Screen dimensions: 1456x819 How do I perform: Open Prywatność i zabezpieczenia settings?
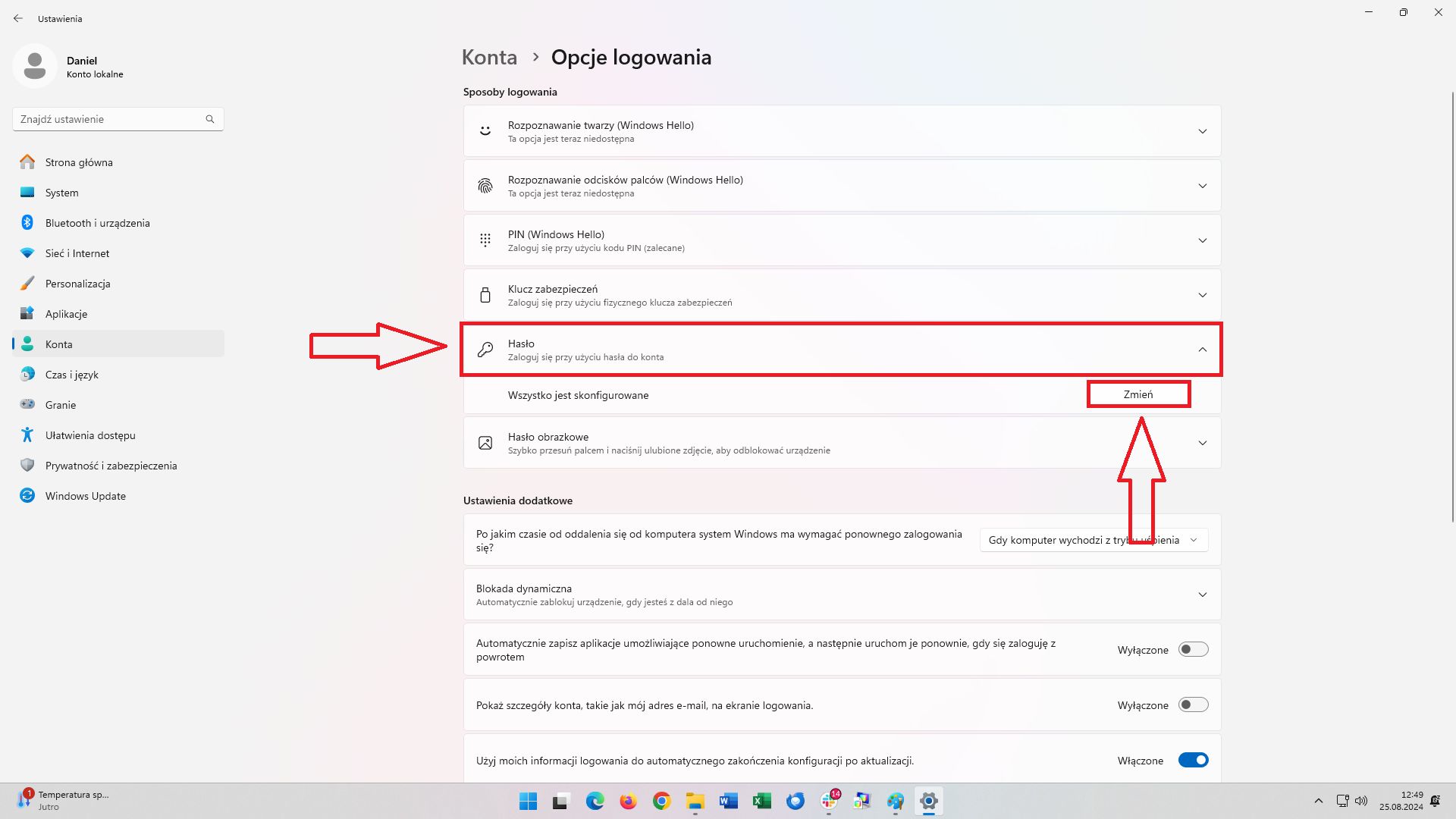pyautogui.click(x=111, y=466)
